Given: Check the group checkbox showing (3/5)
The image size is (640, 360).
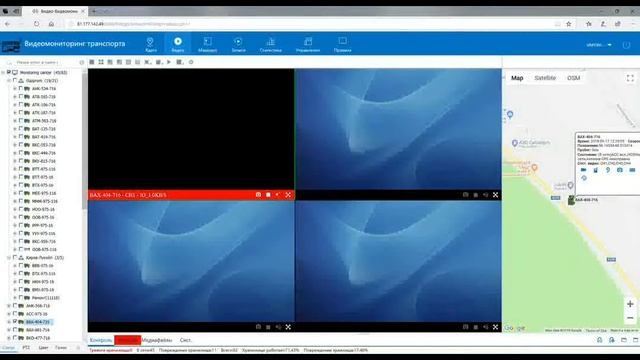Looking at the screenshot, I should pyautogui.click(x=15, y=258).
